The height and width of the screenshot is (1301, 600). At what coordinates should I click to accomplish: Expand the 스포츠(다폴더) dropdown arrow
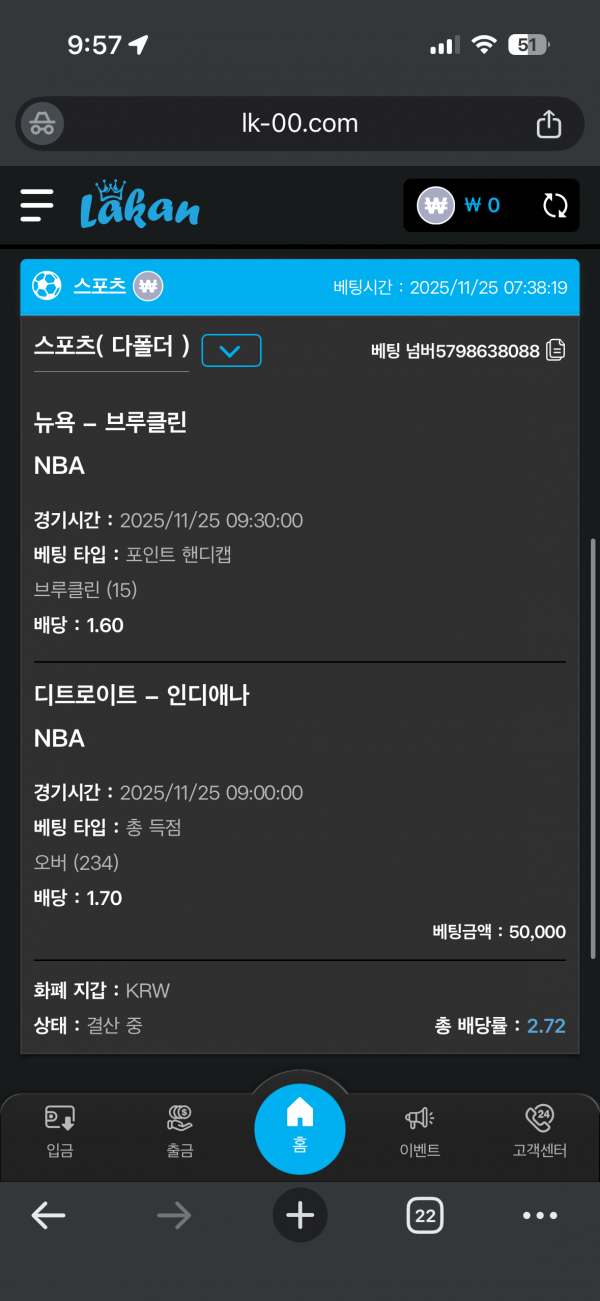coord(231,350)
